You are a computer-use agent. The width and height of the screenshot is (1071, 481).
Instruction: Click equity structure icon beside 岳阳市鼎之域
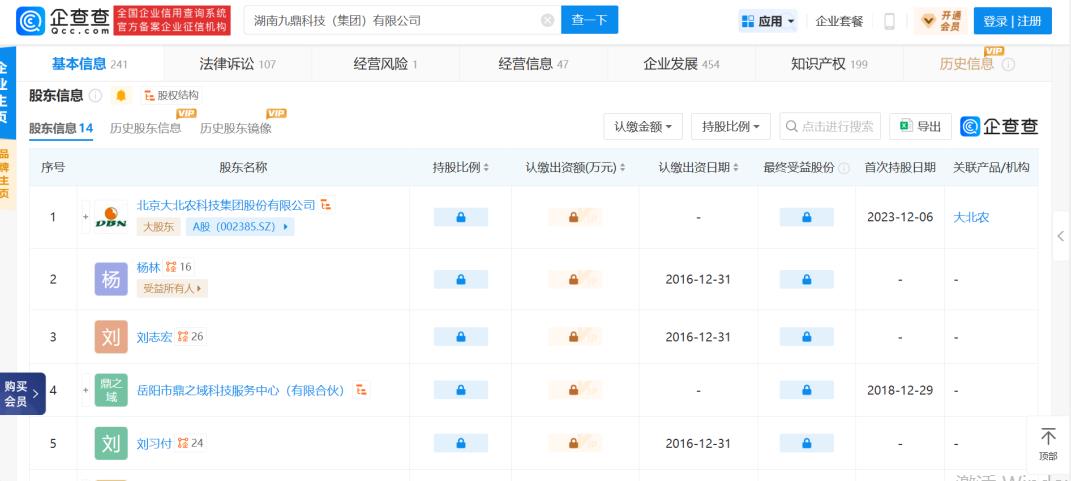coord(361,390)
